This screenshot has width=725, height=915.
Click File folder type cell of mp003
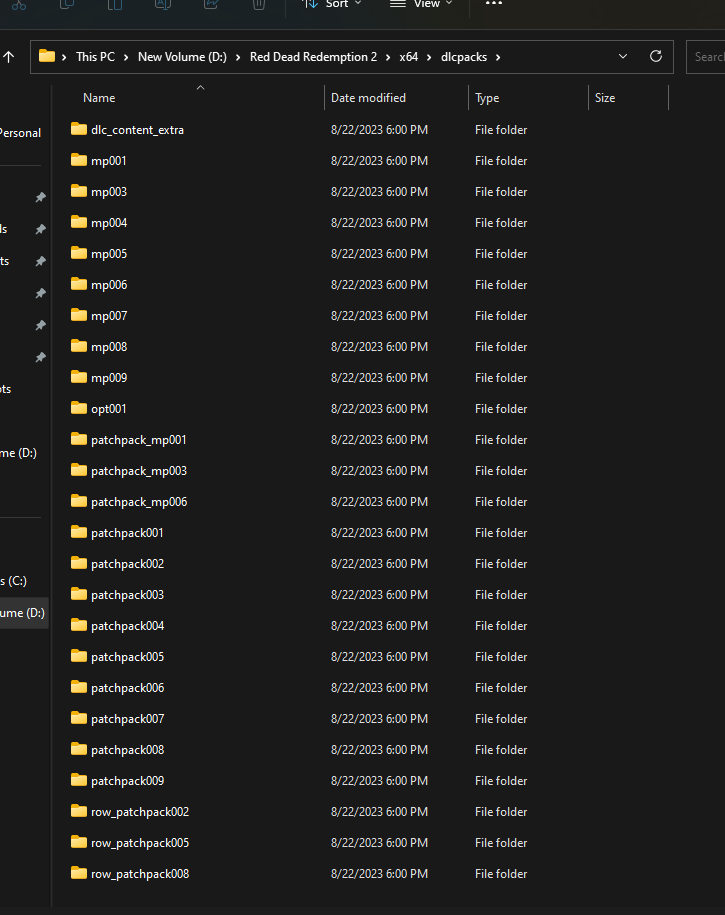[501, 191]
